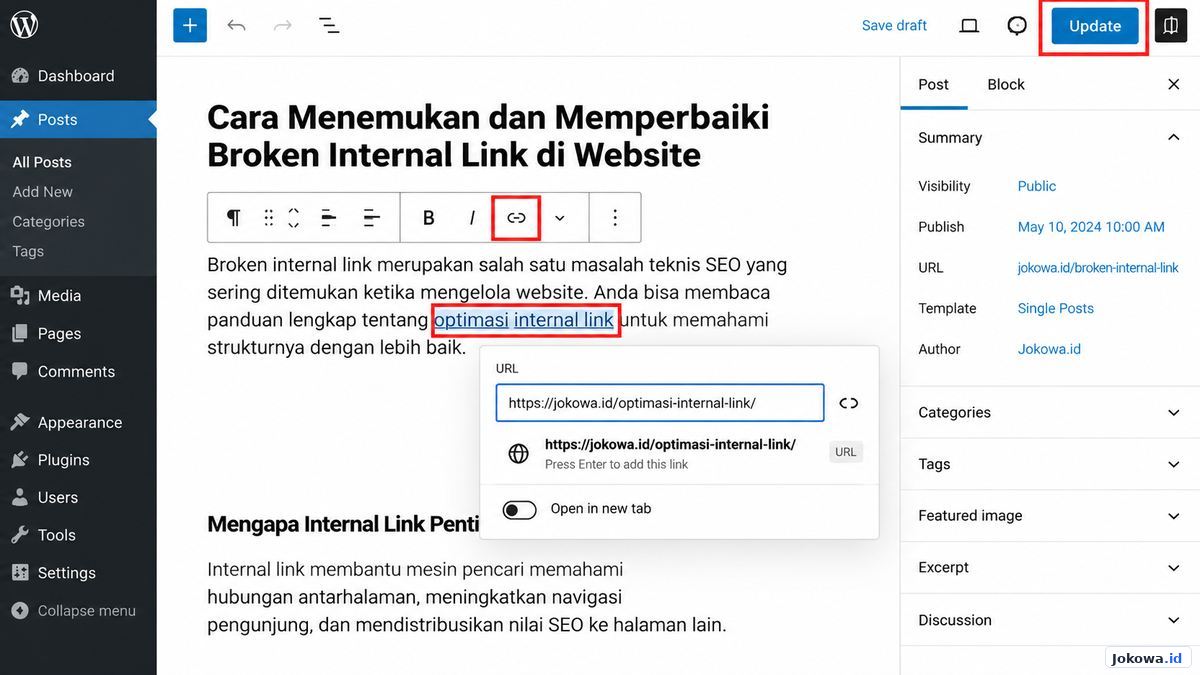Screen dimensions: 1200x675
Task: Click the link toolbar button
Action: tap(516, 218)
